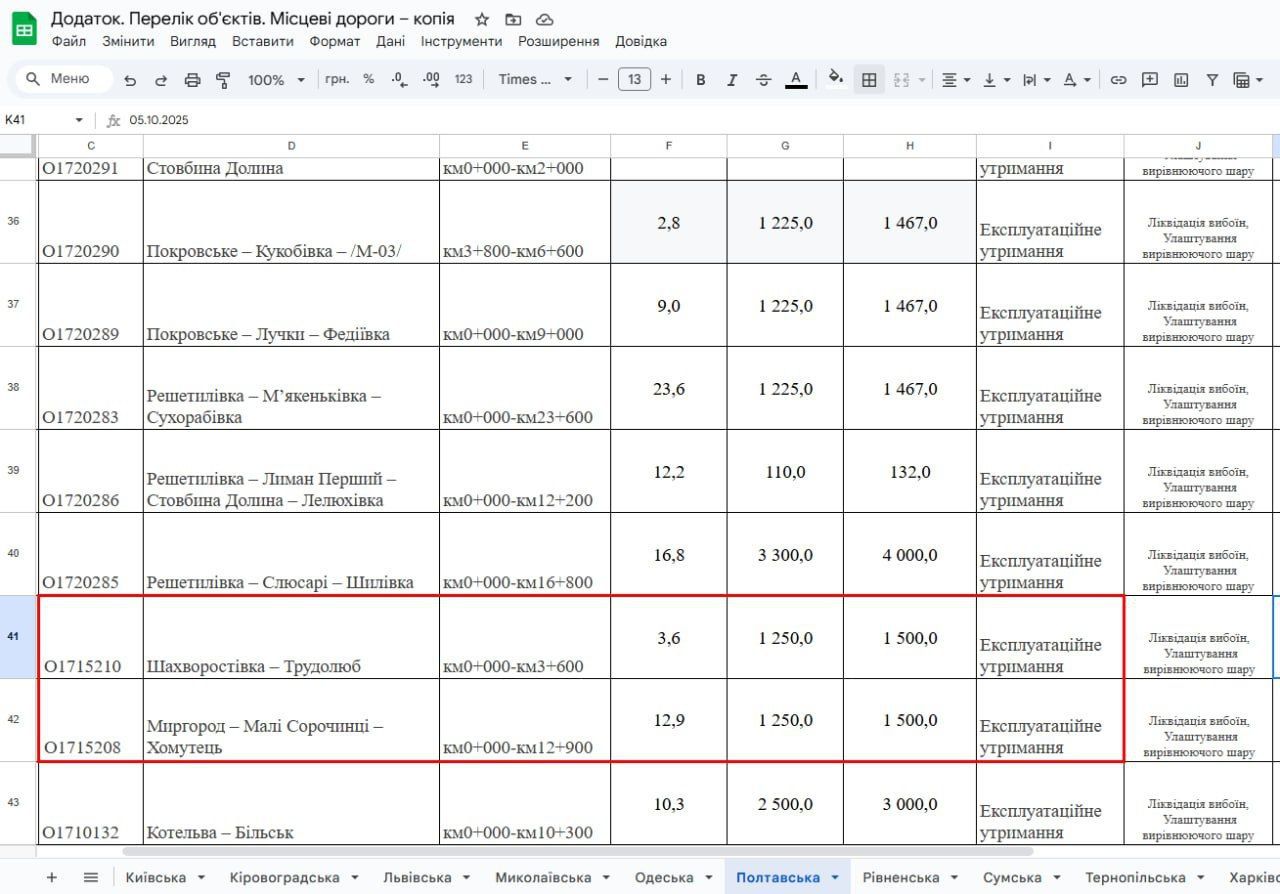Viewport: 1280px width, 894px height.
Task: Open the 100% zoom dropdown
Action: tap(276, 80)
